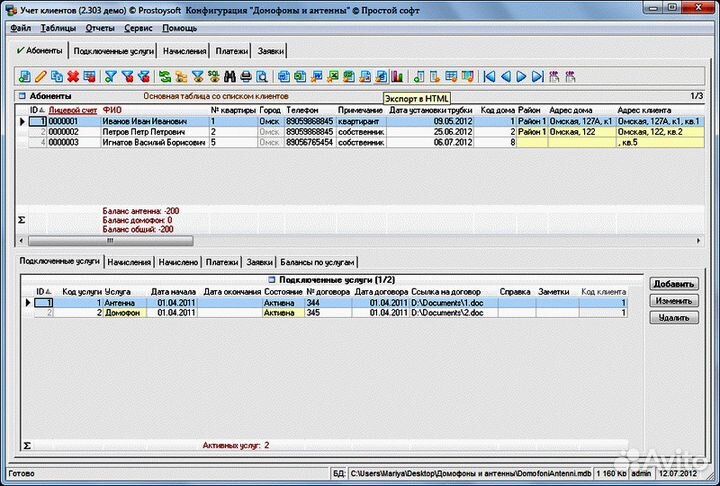Open the Сервис menu
Viewport: 720px width, 486px height.
(x=139, y=29)
